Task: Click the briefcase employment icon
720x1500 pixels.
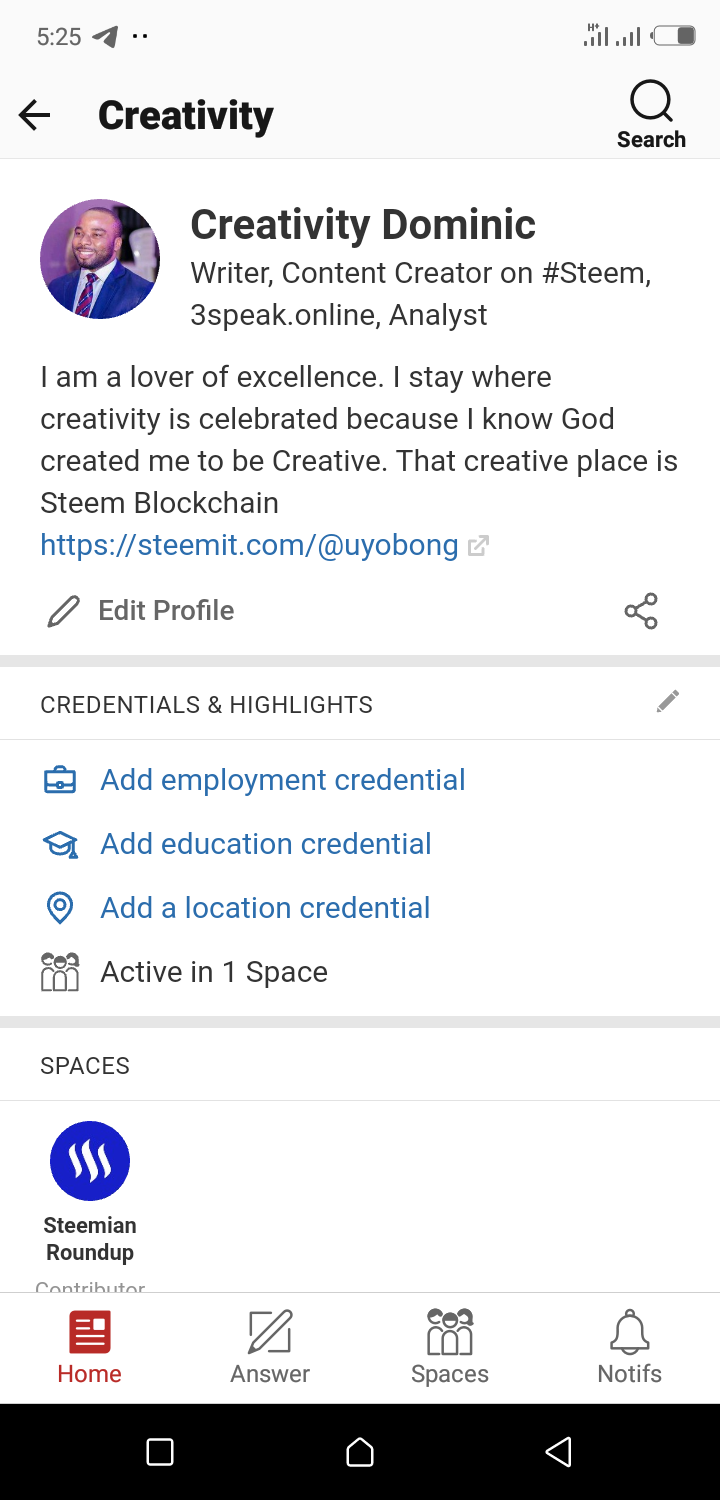Action: [x=60, y=780]
